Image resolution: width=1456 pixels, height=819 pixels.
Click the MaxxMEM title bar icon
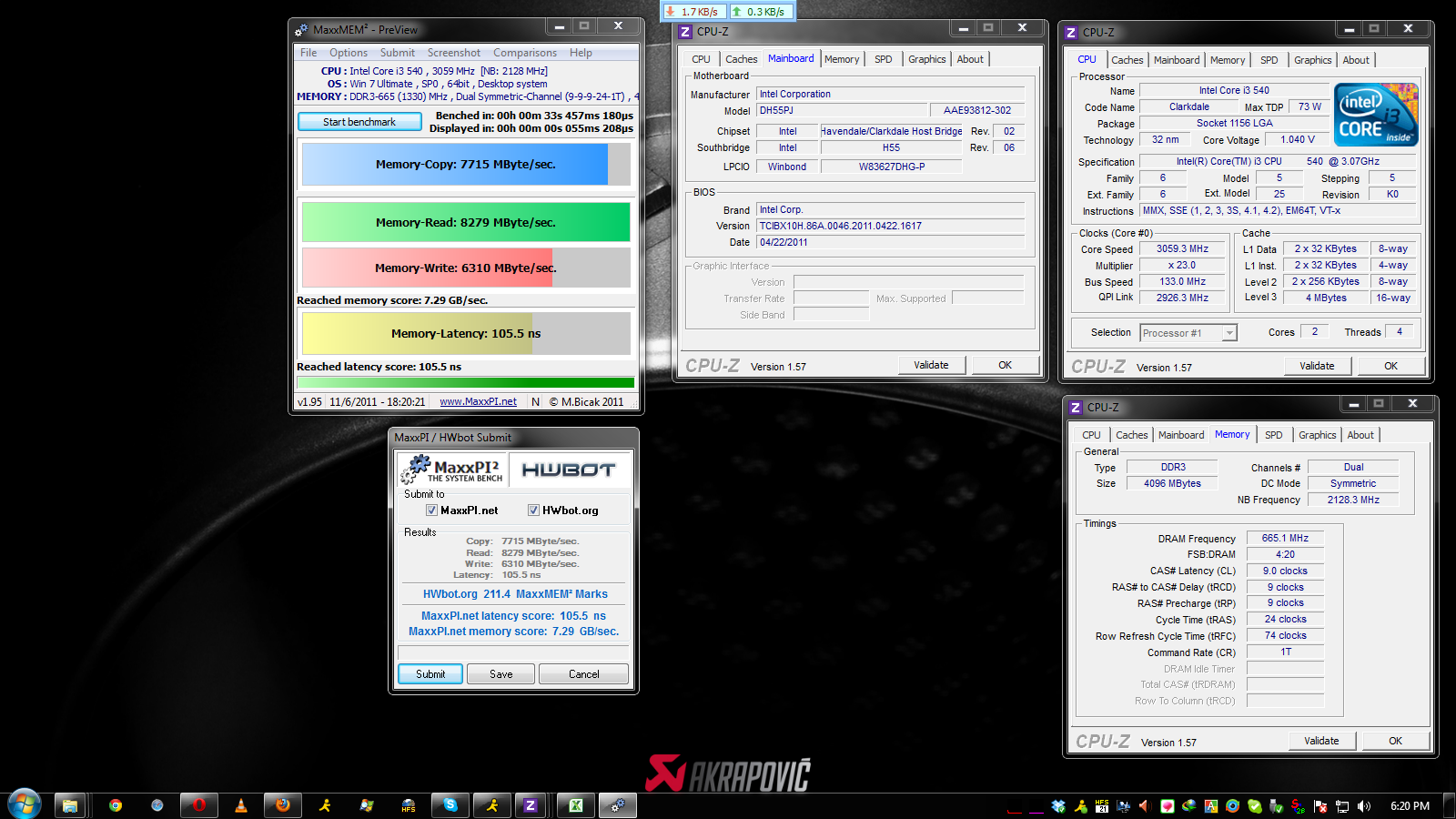(x=302, y=30)
